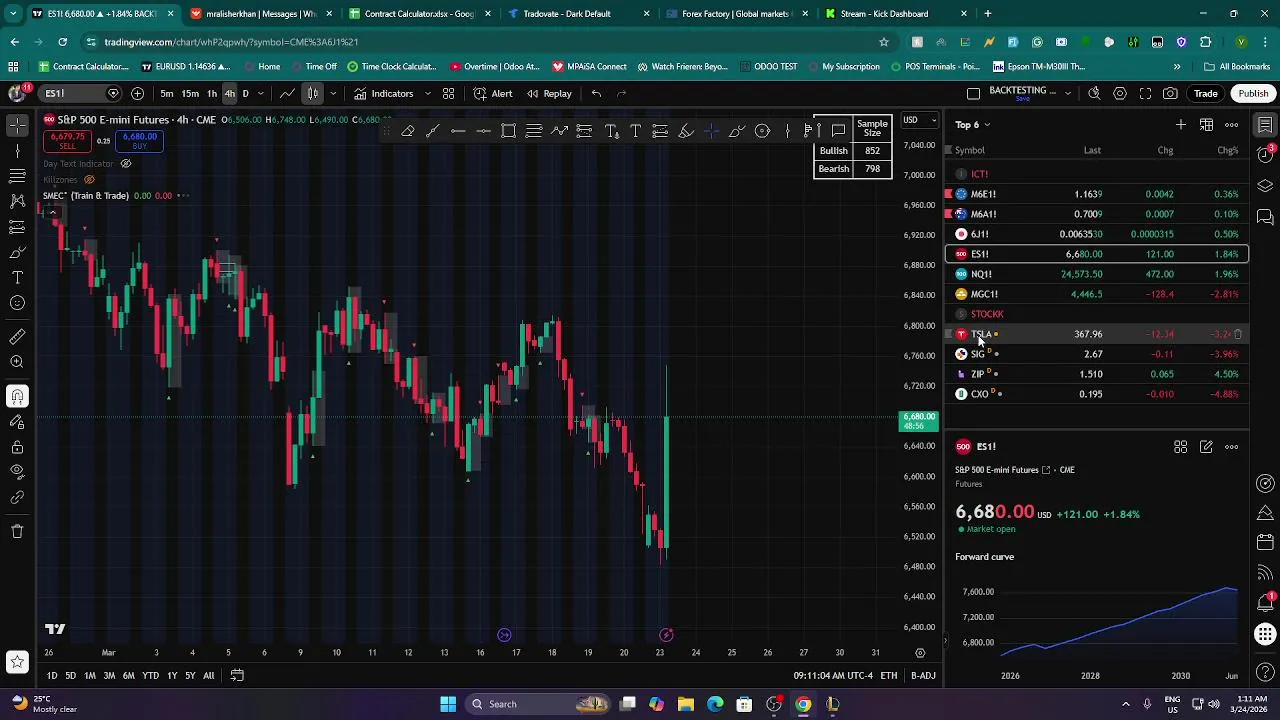This screenshot has width=1280, height=720.
Task: Expand the Top 6 watchlist dropdown
Action: [x=973, y=125]
